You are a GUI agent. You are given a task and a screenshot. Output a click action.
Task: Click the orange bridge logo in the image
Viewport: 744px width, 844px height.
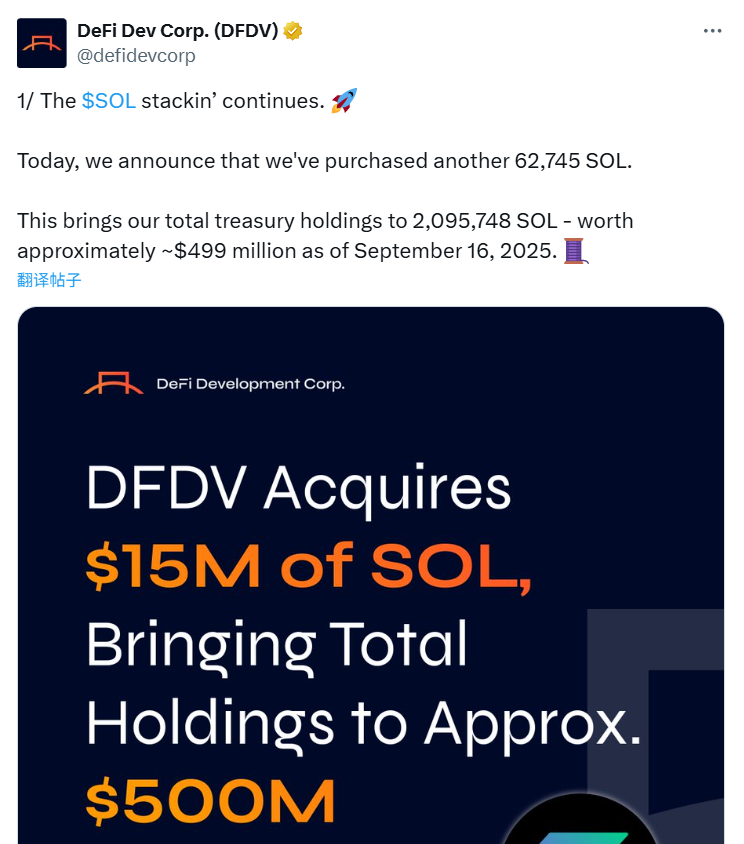tap(113, 383)
